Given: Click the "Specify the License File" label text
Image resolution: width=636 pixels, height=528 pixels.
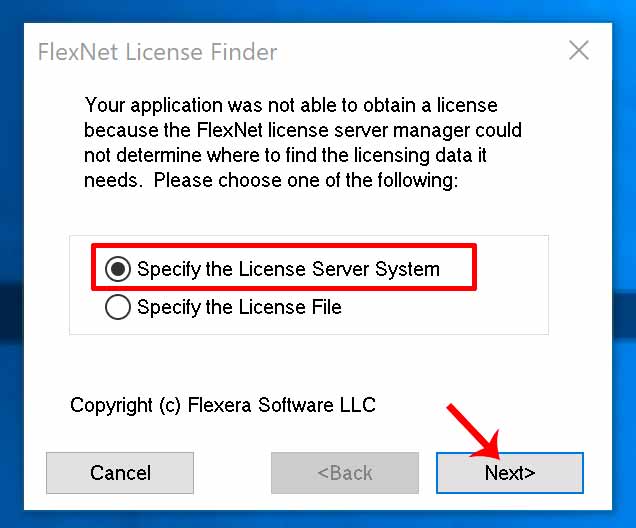Looking at the screenshot, I should click(x=239, y=307).
